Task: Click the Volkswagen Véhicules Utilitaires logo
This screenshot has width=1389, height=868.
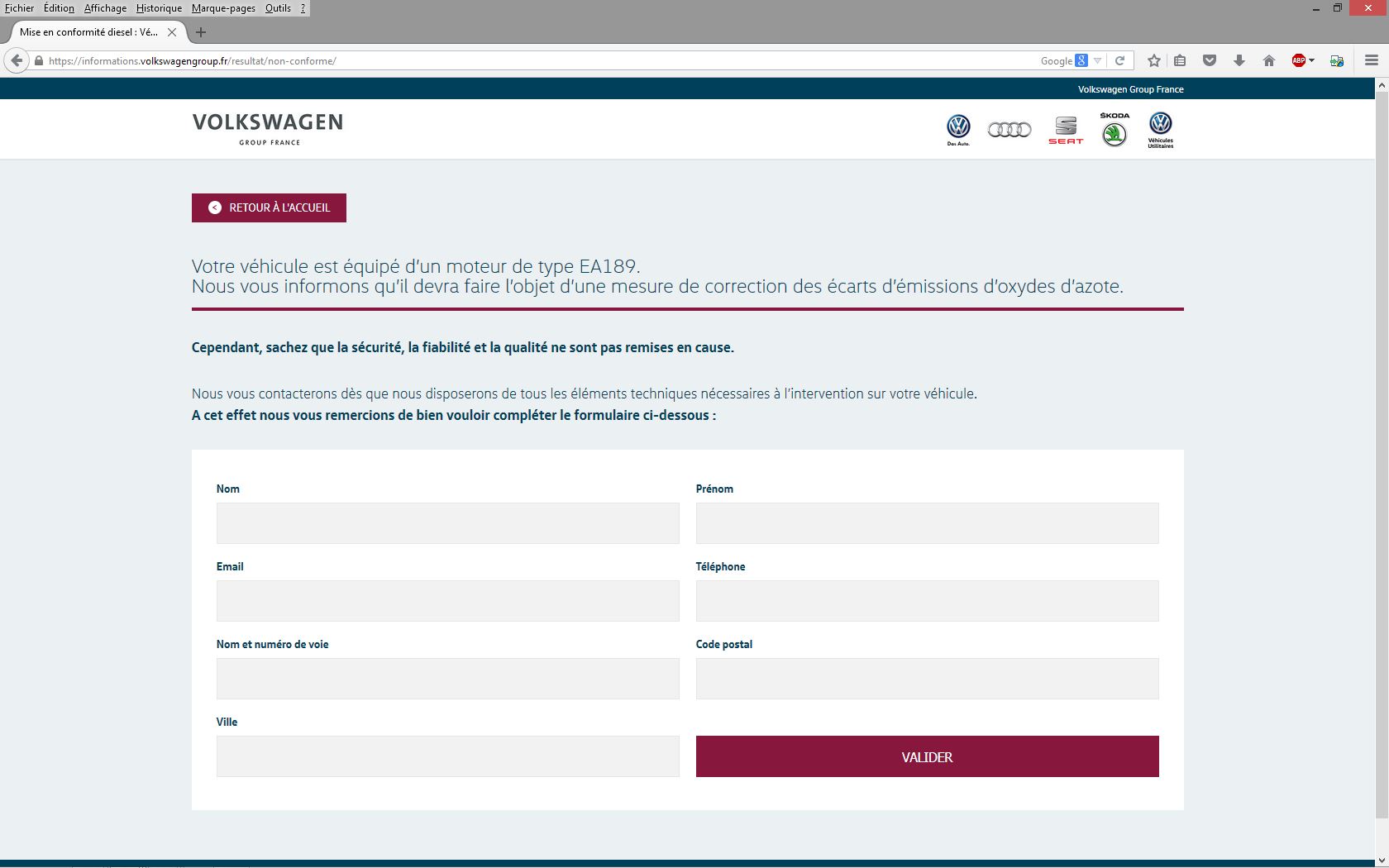Action: (x=1161, y=130)
